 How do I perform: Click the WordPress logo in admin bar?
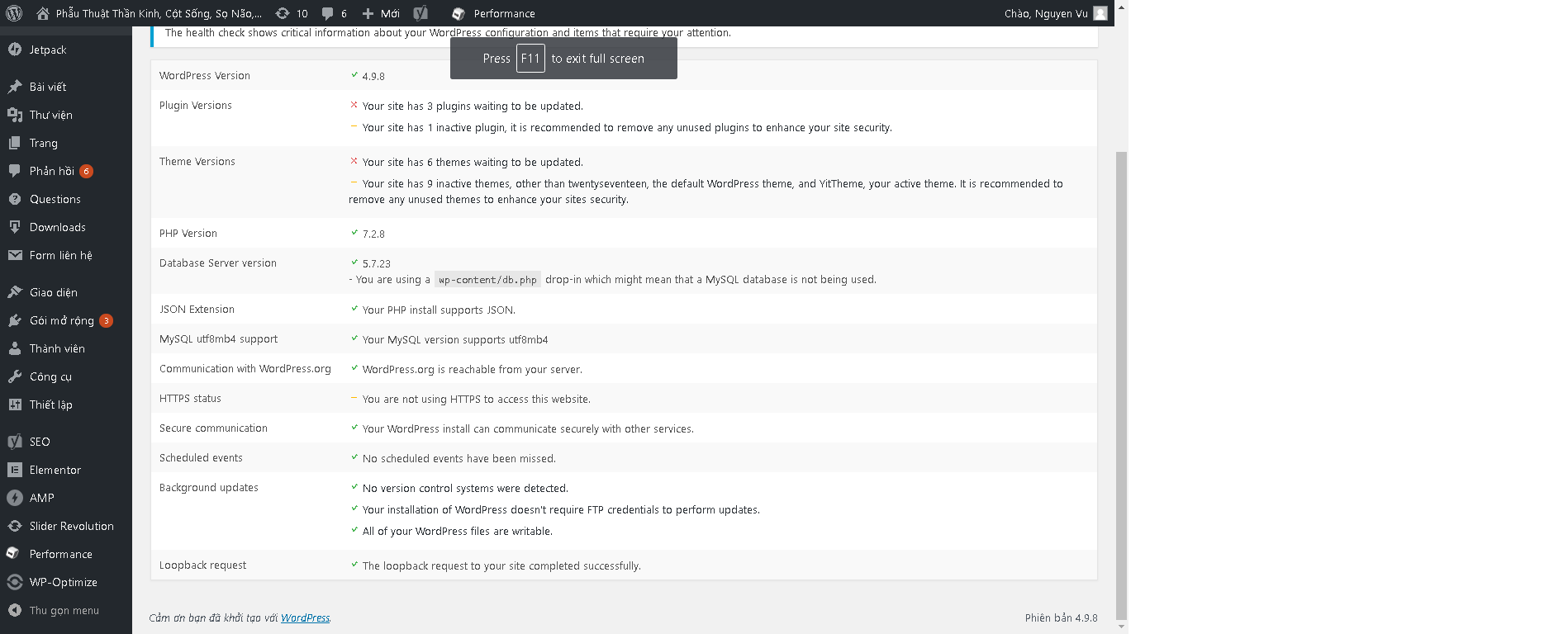pyautogui.click(x=14, y=13)
